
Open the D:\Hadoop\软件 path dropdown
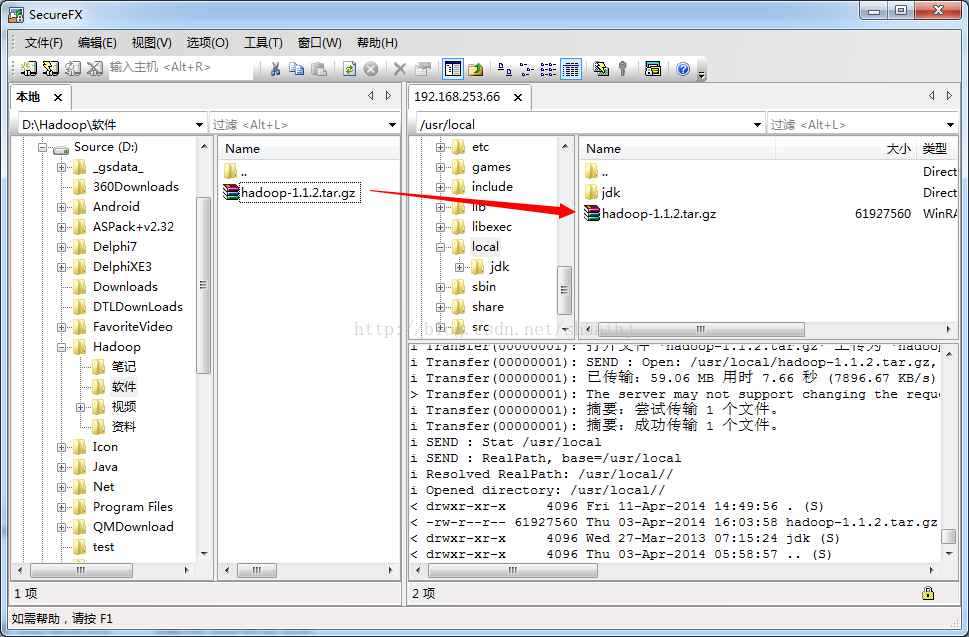click(x=199, y=125)
